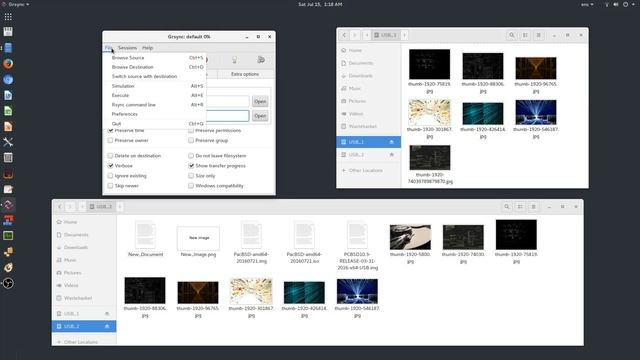Viewport: 640px width, 360px height.
Task: Launch LibreOffice Calc from the dock
Action: tap(8, 111)
